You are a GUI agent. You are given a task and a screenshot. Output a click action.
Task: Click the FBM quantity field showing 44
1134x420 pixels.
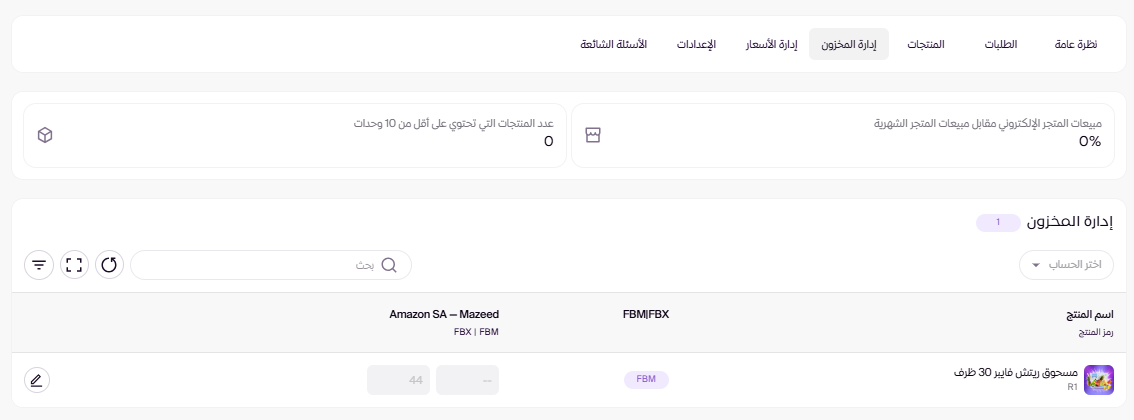(x=398, y=380)
